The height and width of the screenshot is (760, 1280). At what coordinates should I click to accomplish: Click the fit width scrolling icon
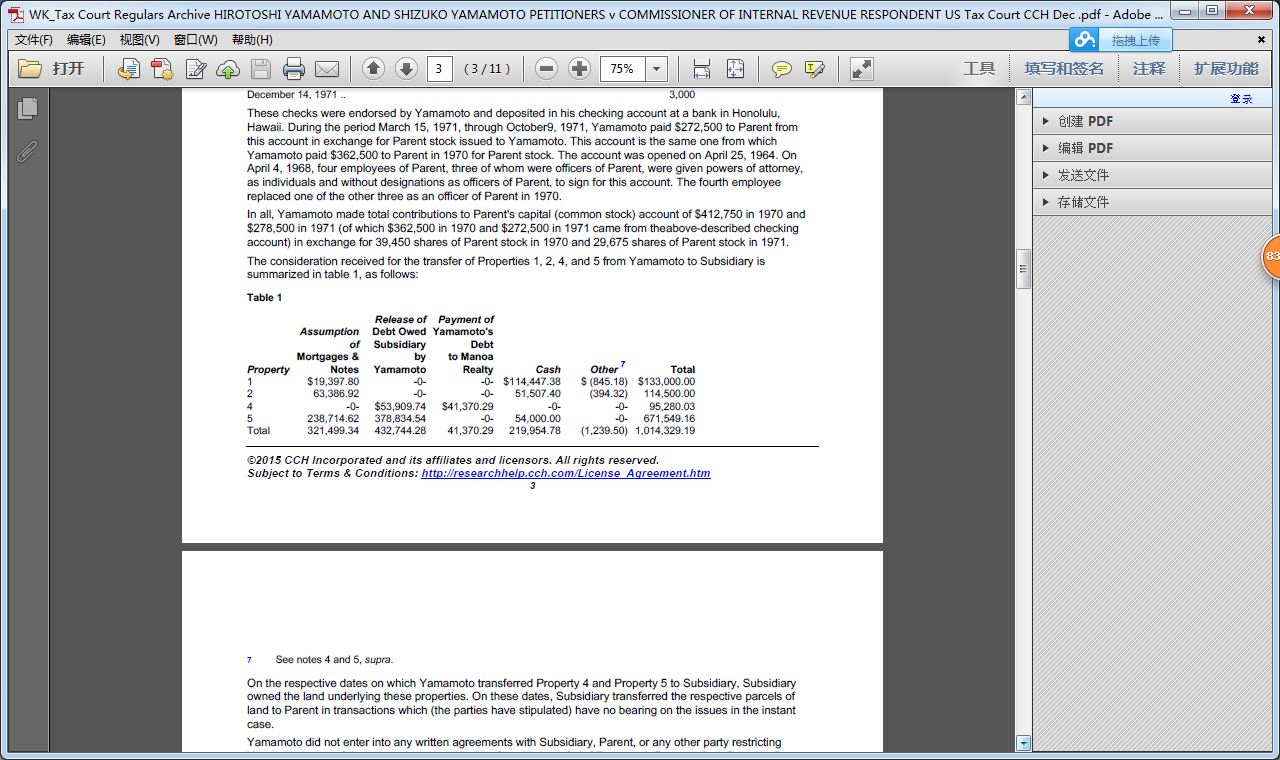click(702, 69)
